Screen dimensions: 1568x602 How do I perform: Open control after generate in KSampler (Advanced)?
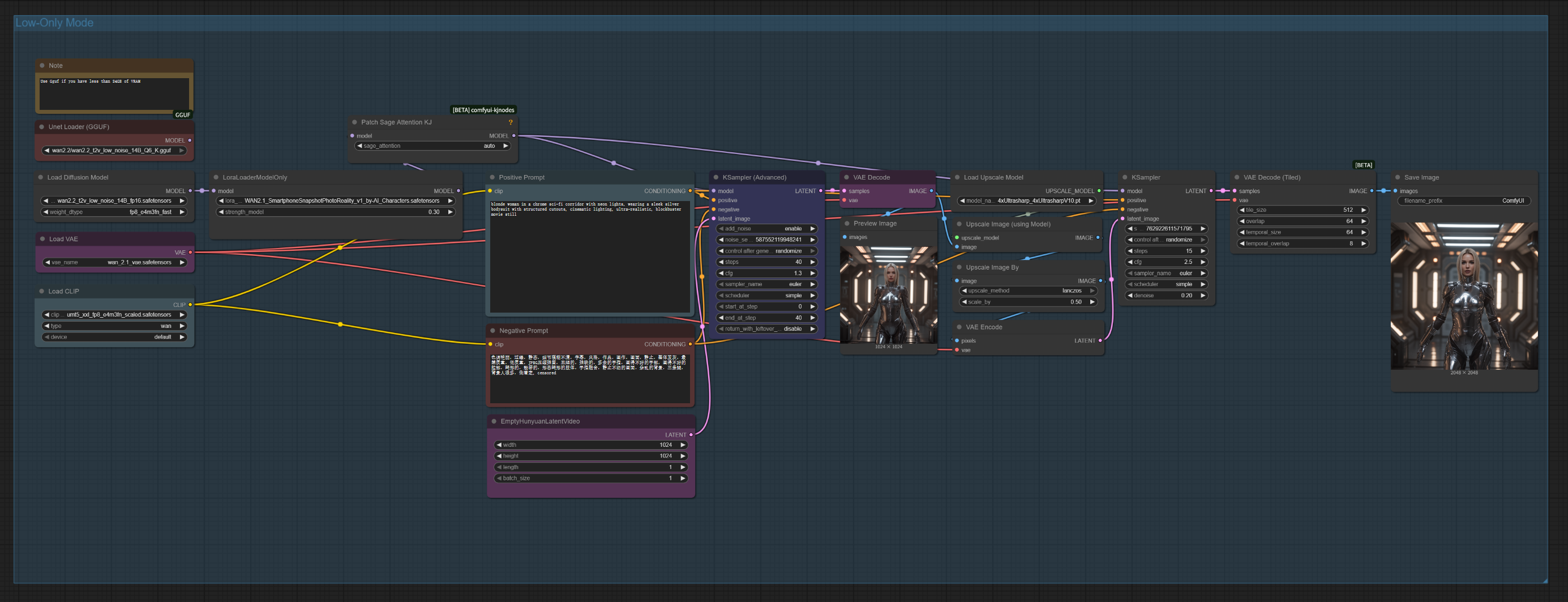(767, 251)
